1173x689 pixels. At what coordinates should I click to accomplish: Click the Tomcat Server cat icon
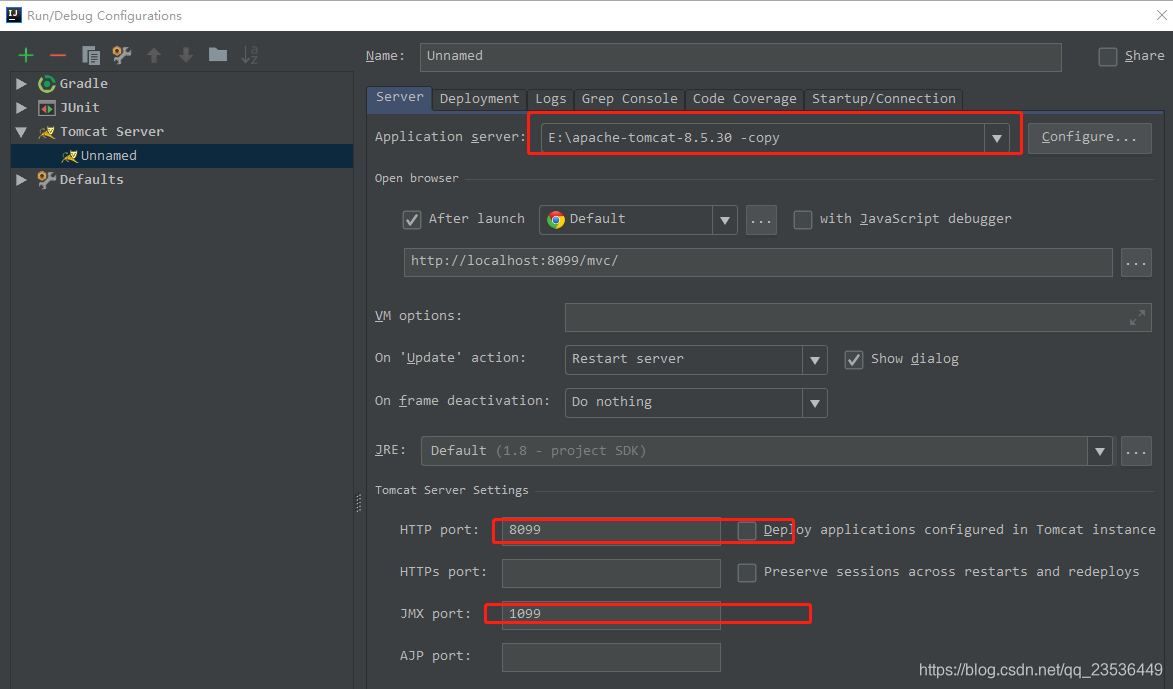47,132
